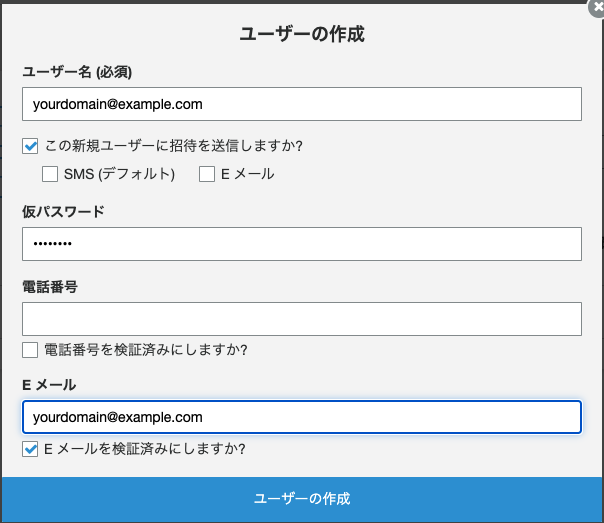
Task: Submit with the blue ユーザーの作成 button
Action: tap(302, 499)
